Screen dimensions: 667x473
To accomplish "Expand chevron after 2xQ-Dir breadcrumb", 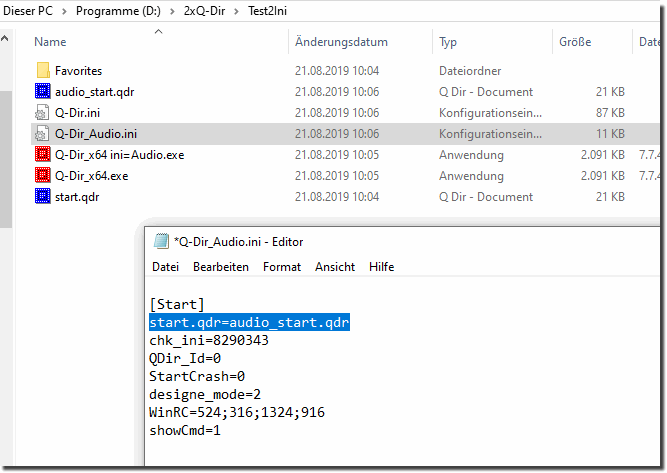I will point(237,11).
